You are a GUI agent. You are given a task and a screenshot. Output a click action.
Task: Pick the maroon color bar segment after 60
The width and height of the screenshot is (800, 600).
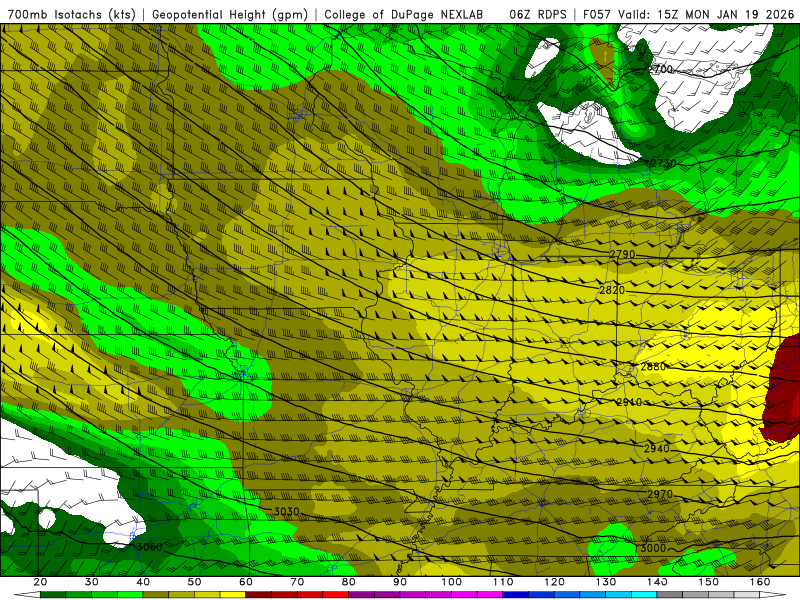click(259, 595)
